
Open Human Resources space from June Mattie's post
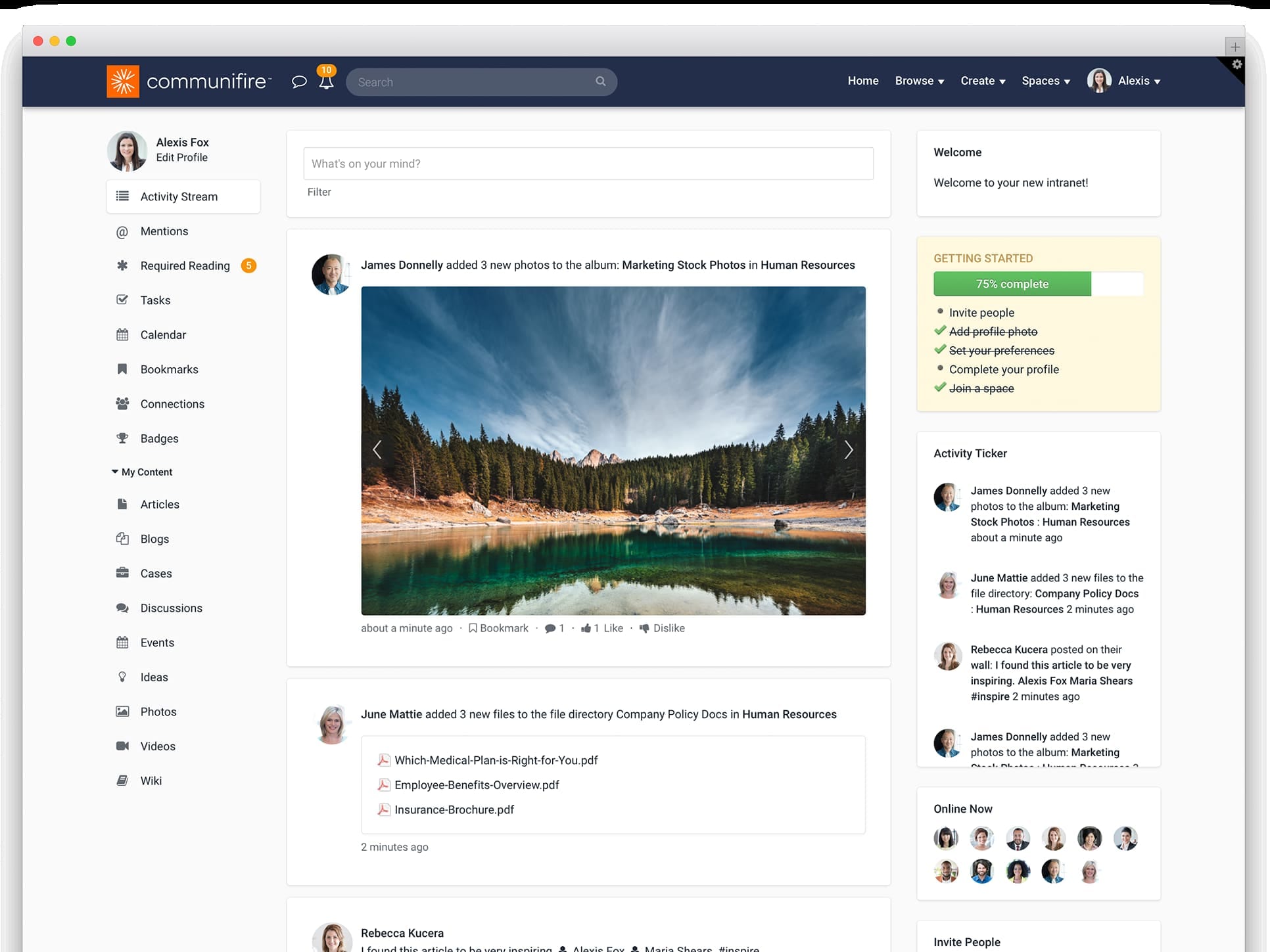coord(789,714)
